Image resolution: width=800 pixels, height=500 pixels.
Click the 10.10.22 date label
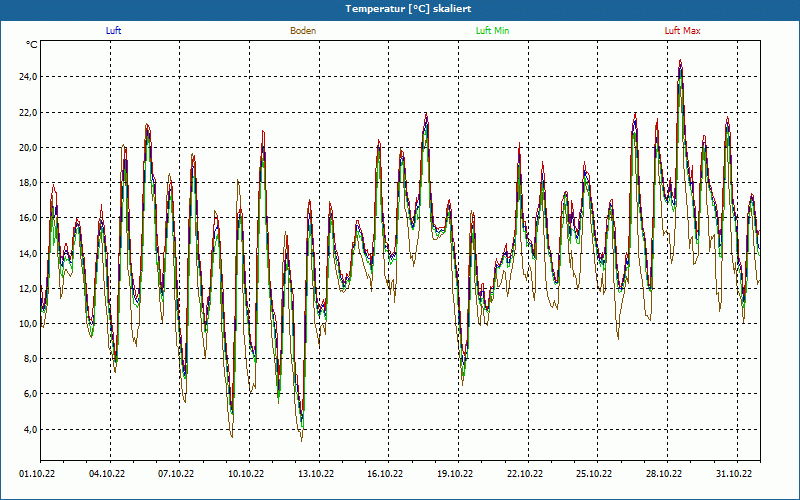246,474
